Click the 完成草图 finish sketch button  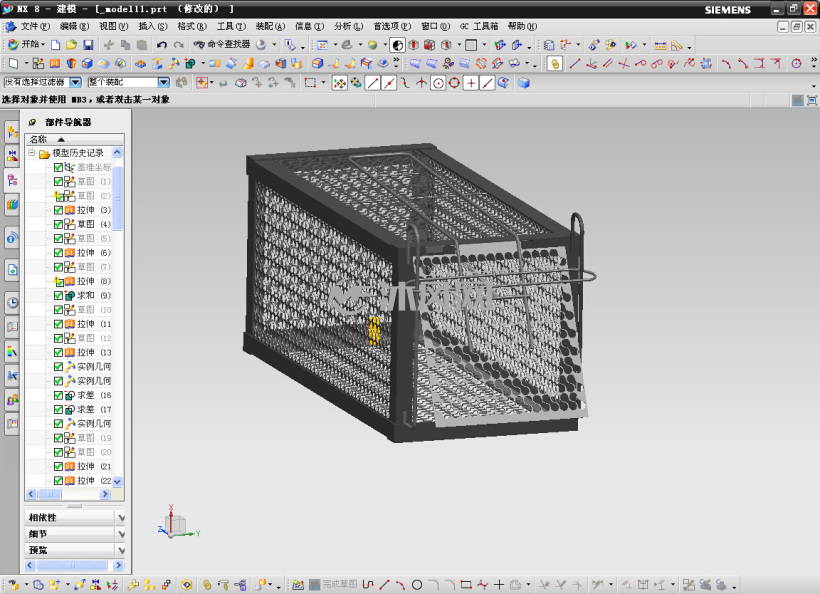333,585
